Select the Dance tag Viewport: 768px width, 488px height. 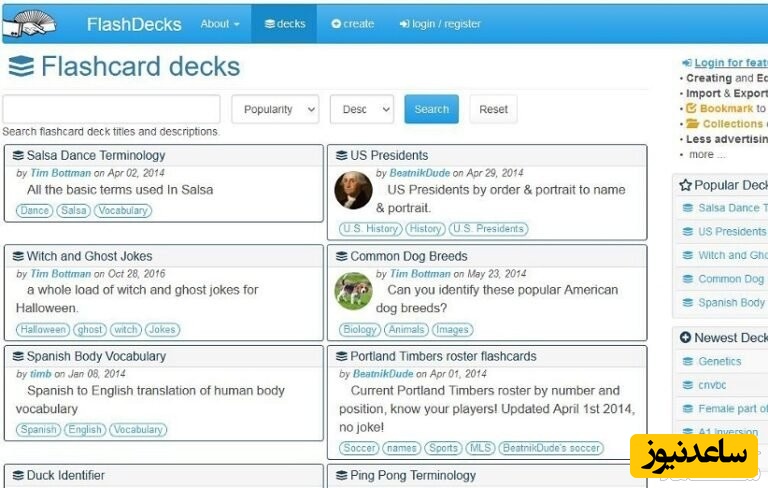(34, 211)
